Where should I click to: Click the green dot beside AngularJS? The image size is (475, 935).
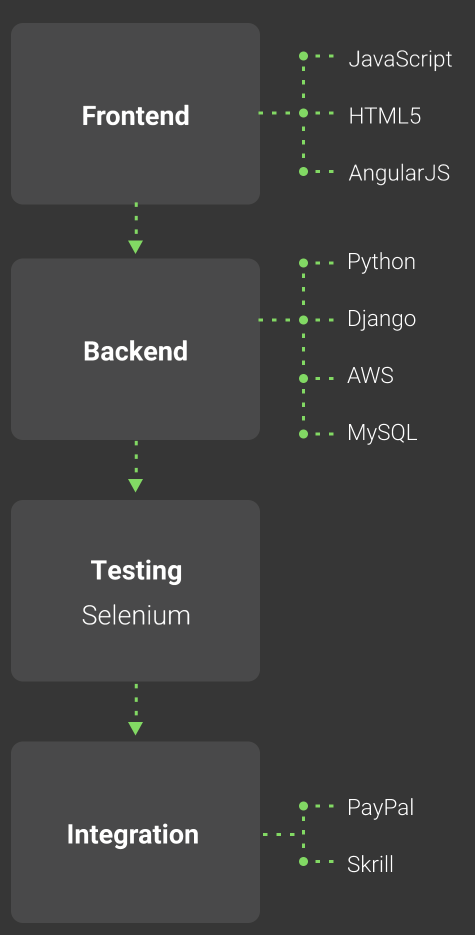[303, 172]
